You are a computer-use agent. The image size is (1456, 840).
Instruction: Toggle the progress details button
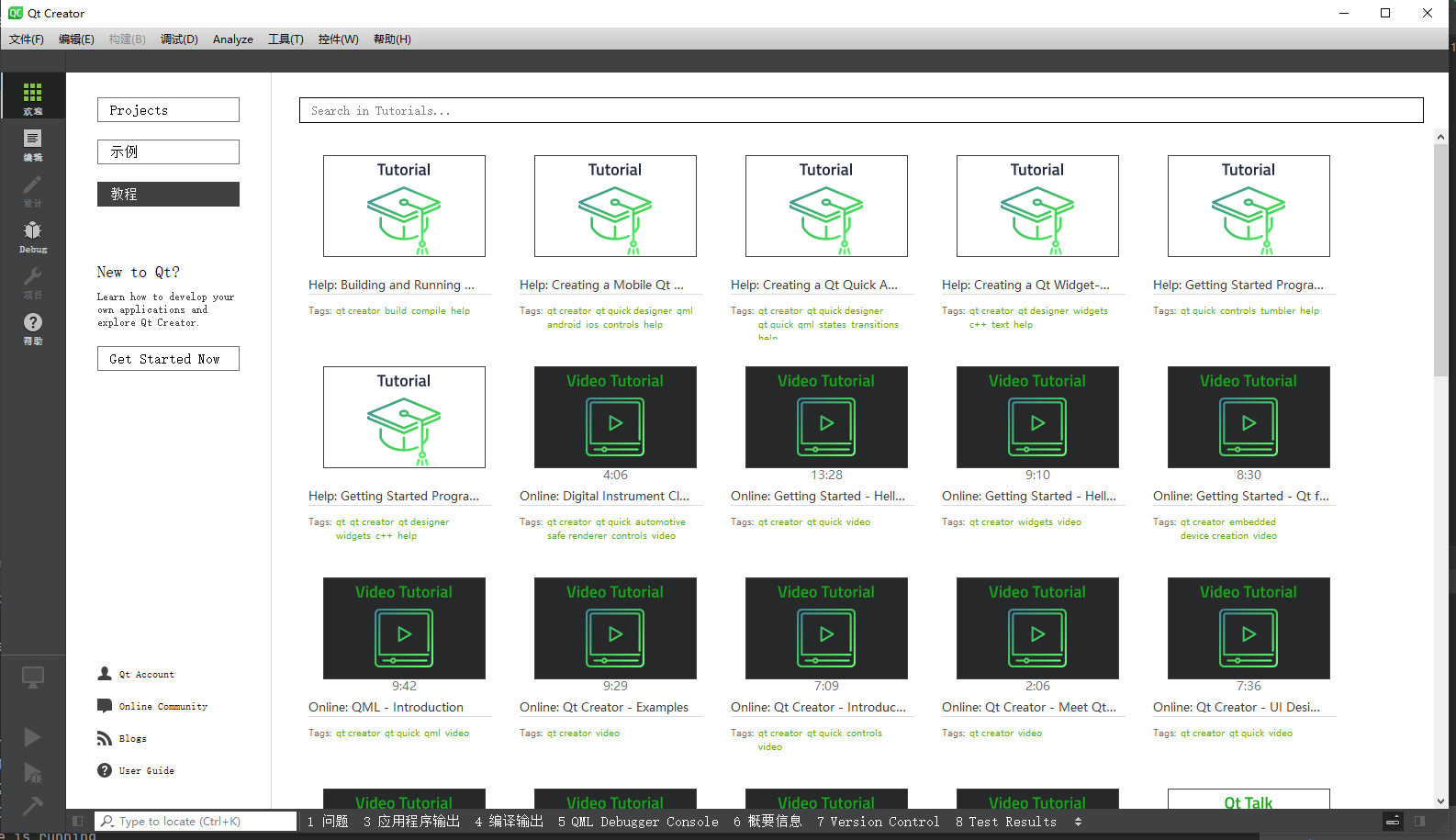(1393, 822)
